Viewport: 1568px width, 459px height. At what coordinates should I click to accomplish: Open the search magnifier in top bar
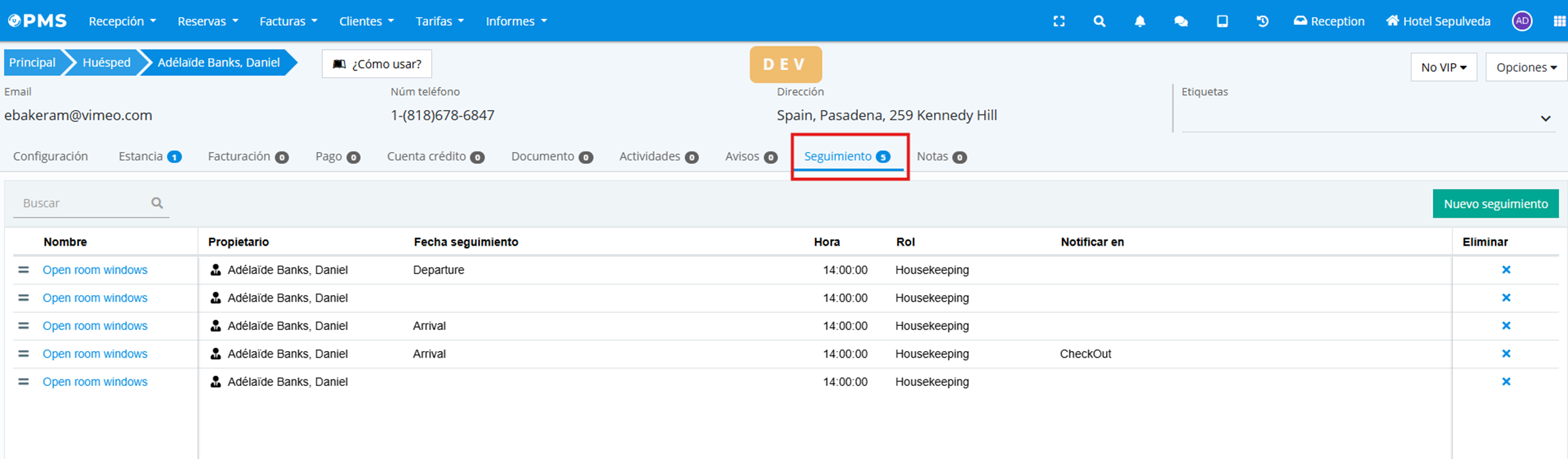pyautogui.click(x=1099, y=21)
